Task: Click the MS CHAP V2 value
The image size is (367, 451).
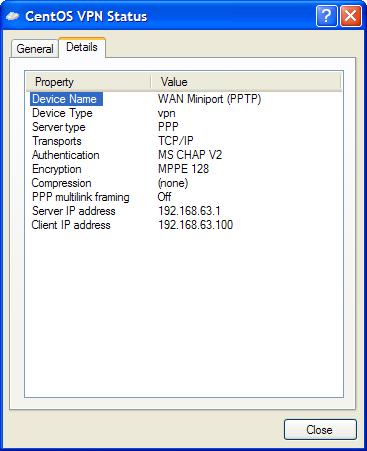Action: 190,155
